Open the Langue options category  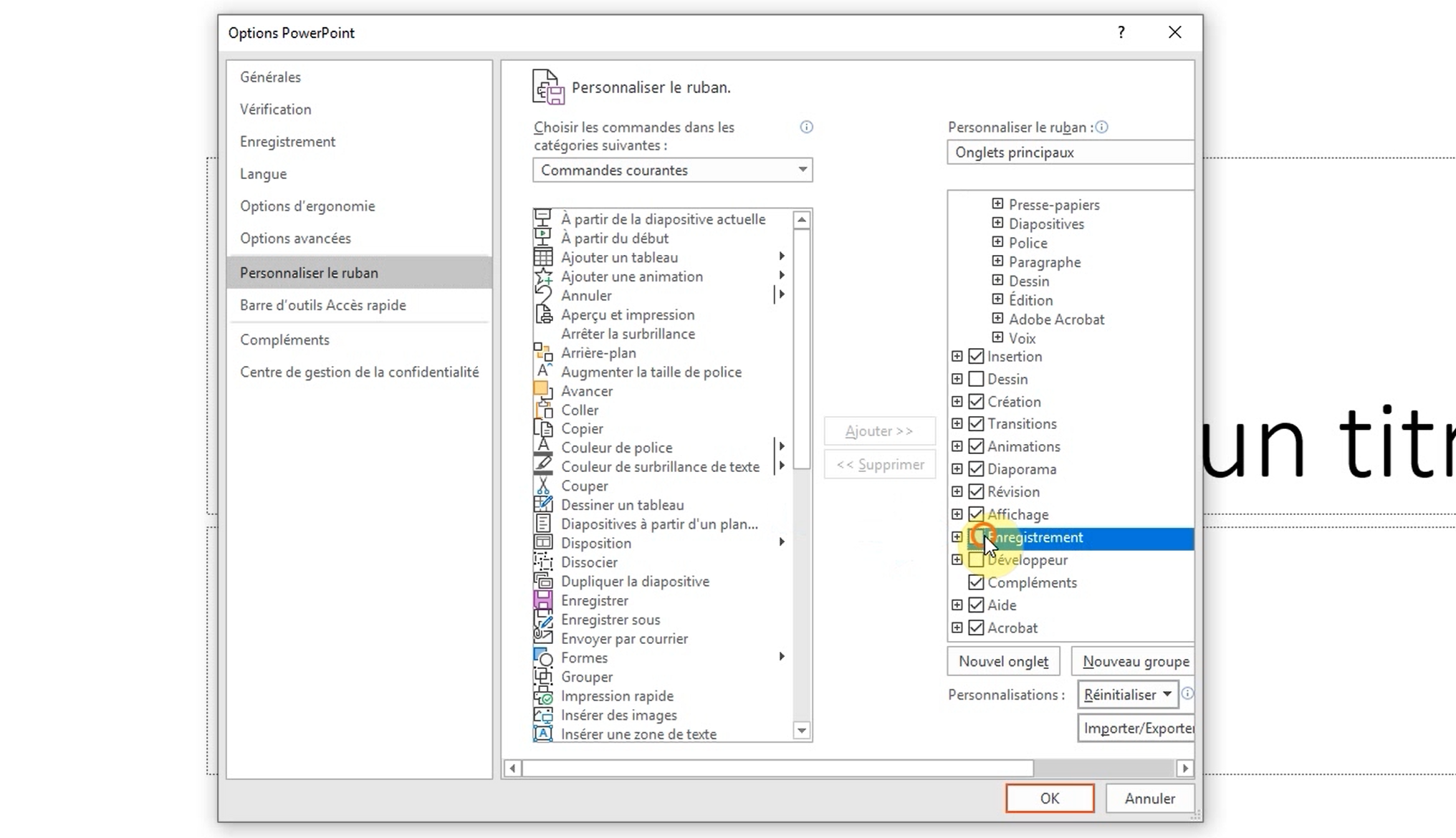point(359,173)
